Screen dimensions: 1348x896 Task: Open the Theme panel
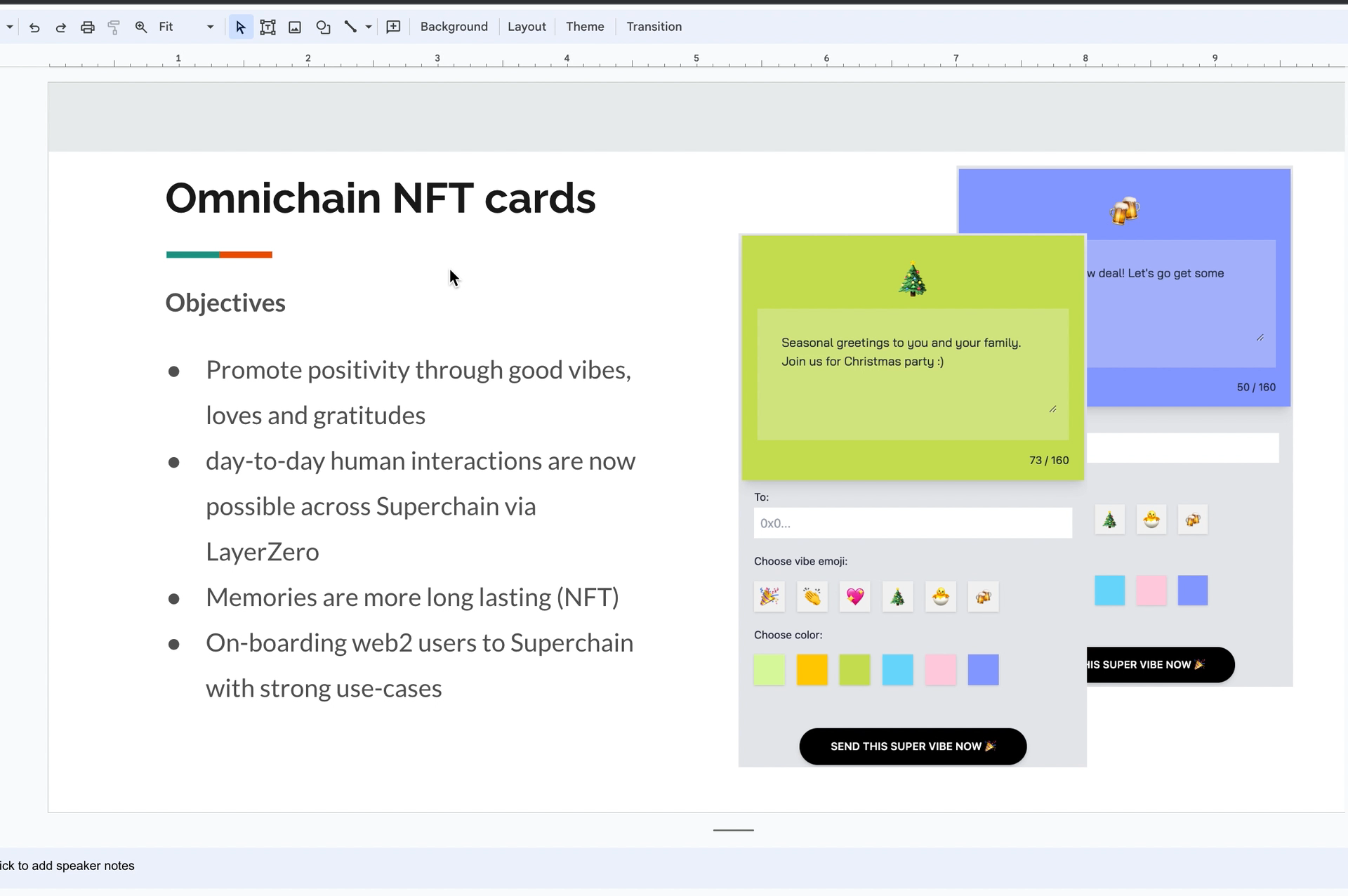pos(585,27)
